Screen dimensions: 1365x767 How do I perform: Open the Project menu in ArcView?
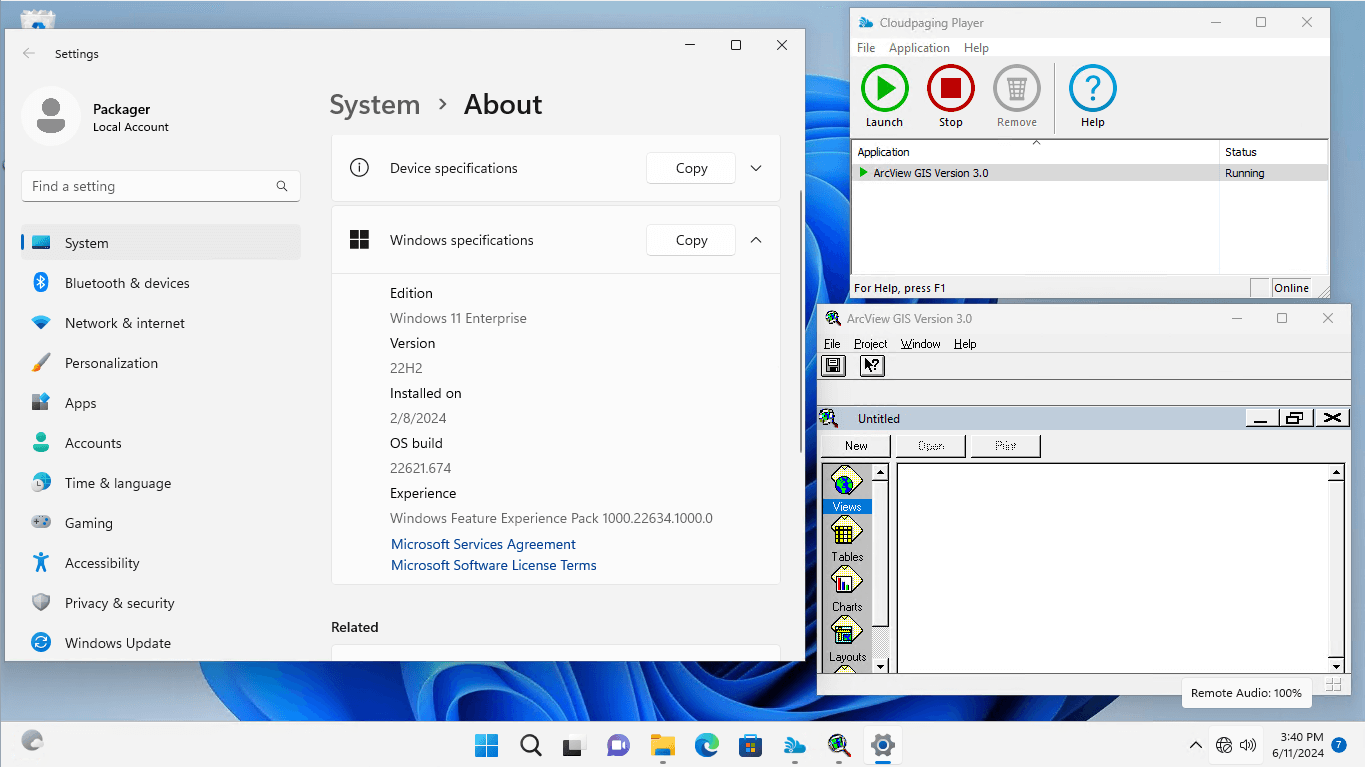pyautogui.click(x=870, y=343)
